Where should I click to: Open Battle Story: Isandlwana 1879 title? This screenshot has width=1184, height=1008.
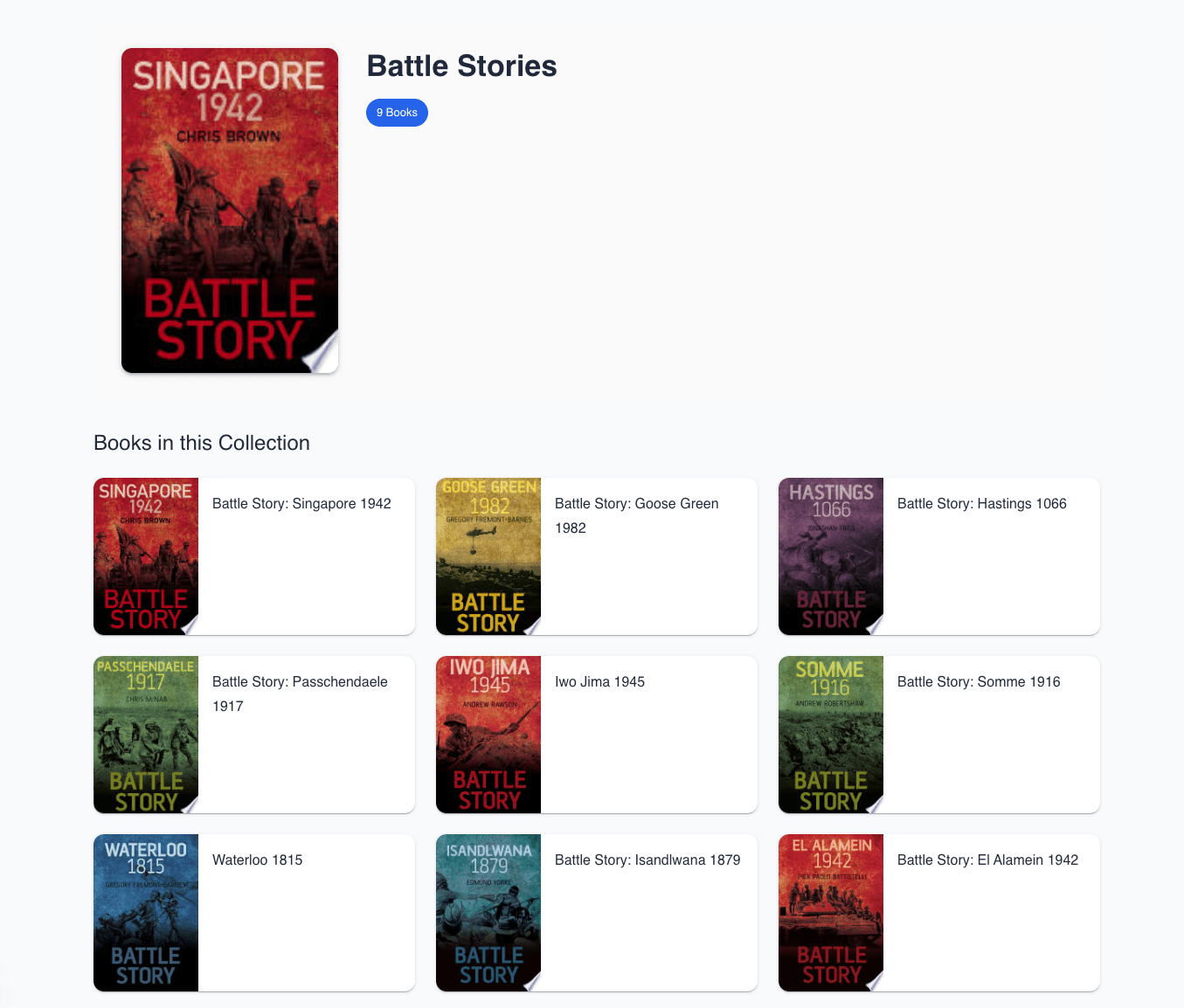(x=647, y=860)
